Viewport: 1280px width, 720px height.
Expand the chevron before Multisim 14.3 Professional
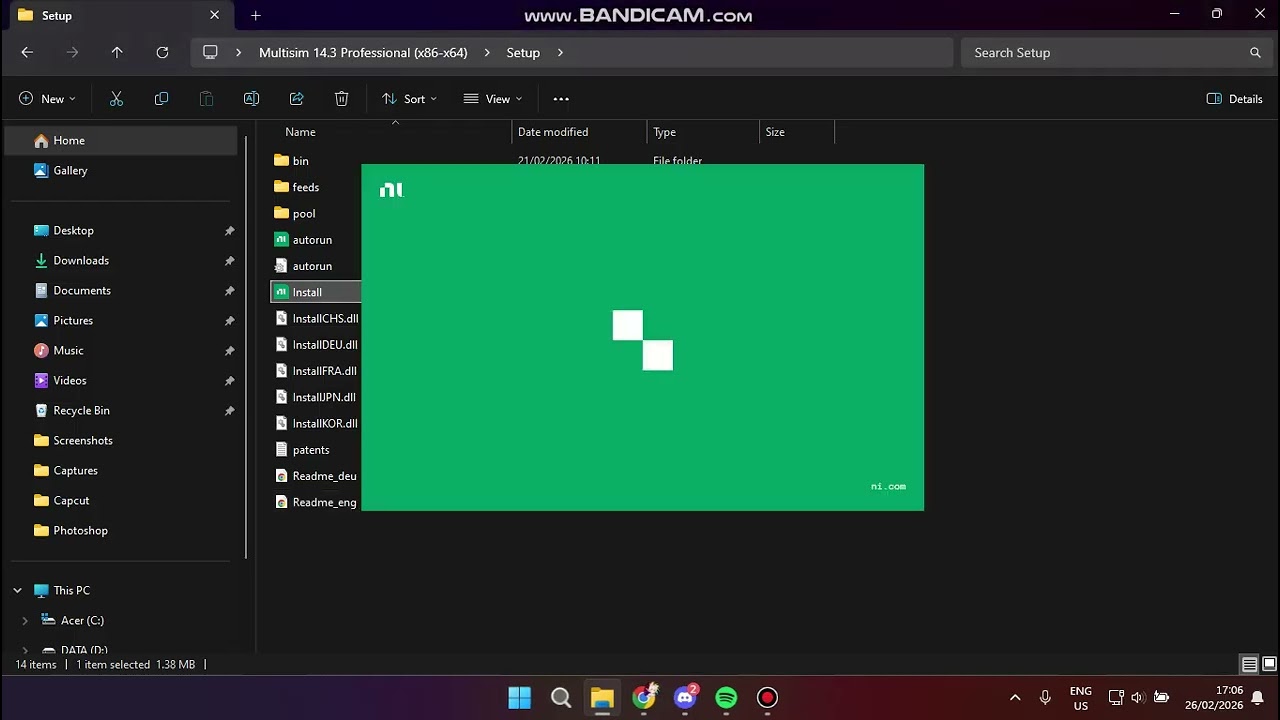(238, 53)
